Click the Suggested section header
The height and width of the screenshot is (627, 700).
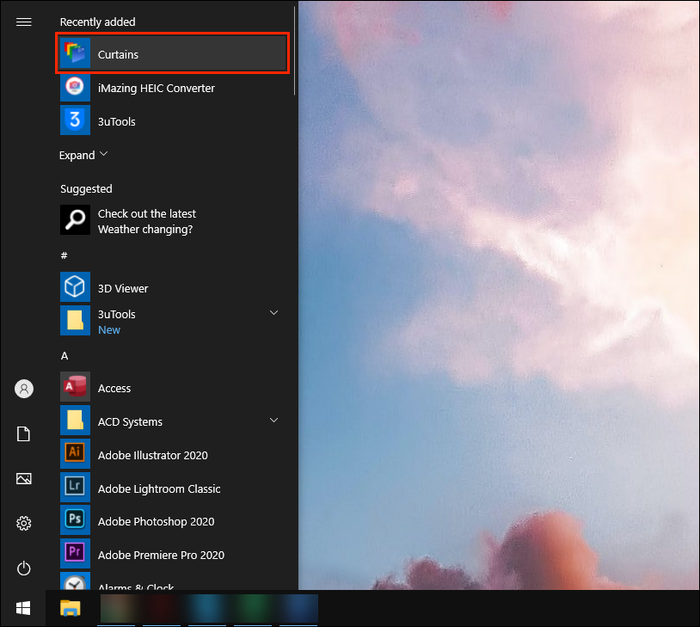(86, 189)
